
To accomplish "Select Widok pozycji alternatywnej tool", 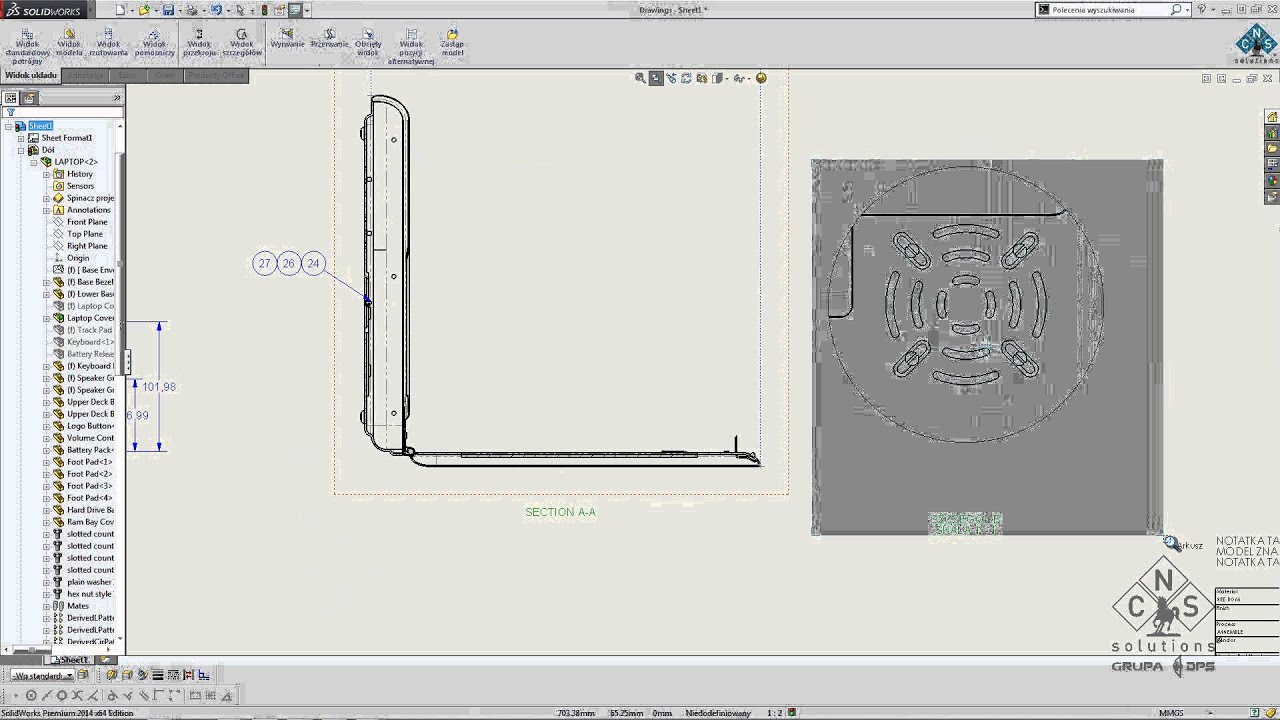I will tap(411, 46).
